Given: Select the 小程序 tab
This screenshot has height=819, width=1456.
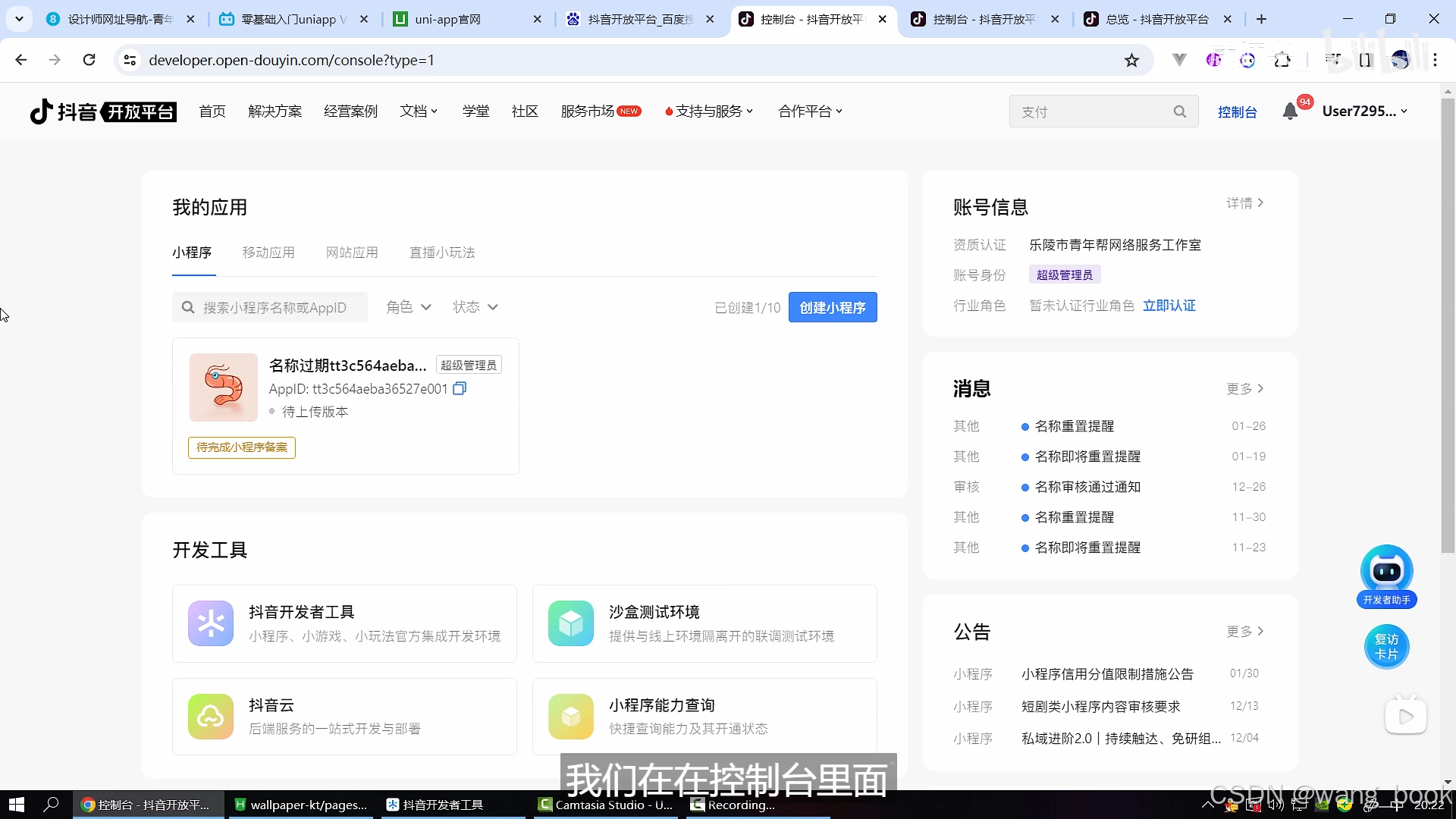Looking at the screenshot, I should pyautogui.click(x=192, y=253).
